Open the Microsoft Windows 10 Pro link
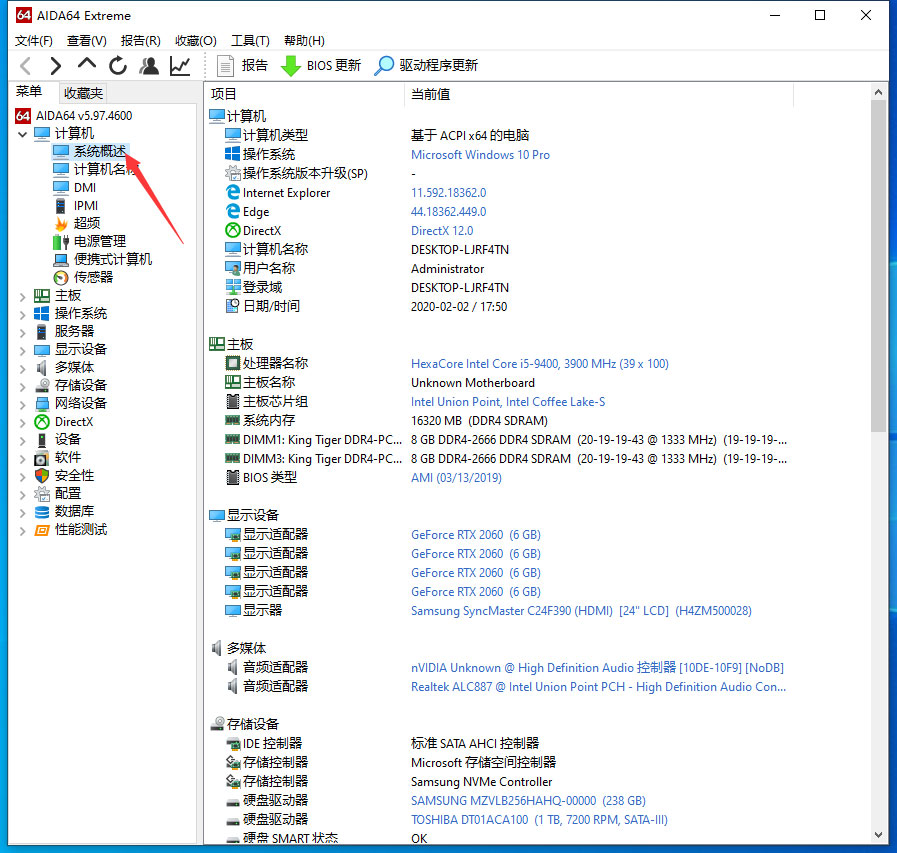Viewport: 897px width, 853px height. 480,155
